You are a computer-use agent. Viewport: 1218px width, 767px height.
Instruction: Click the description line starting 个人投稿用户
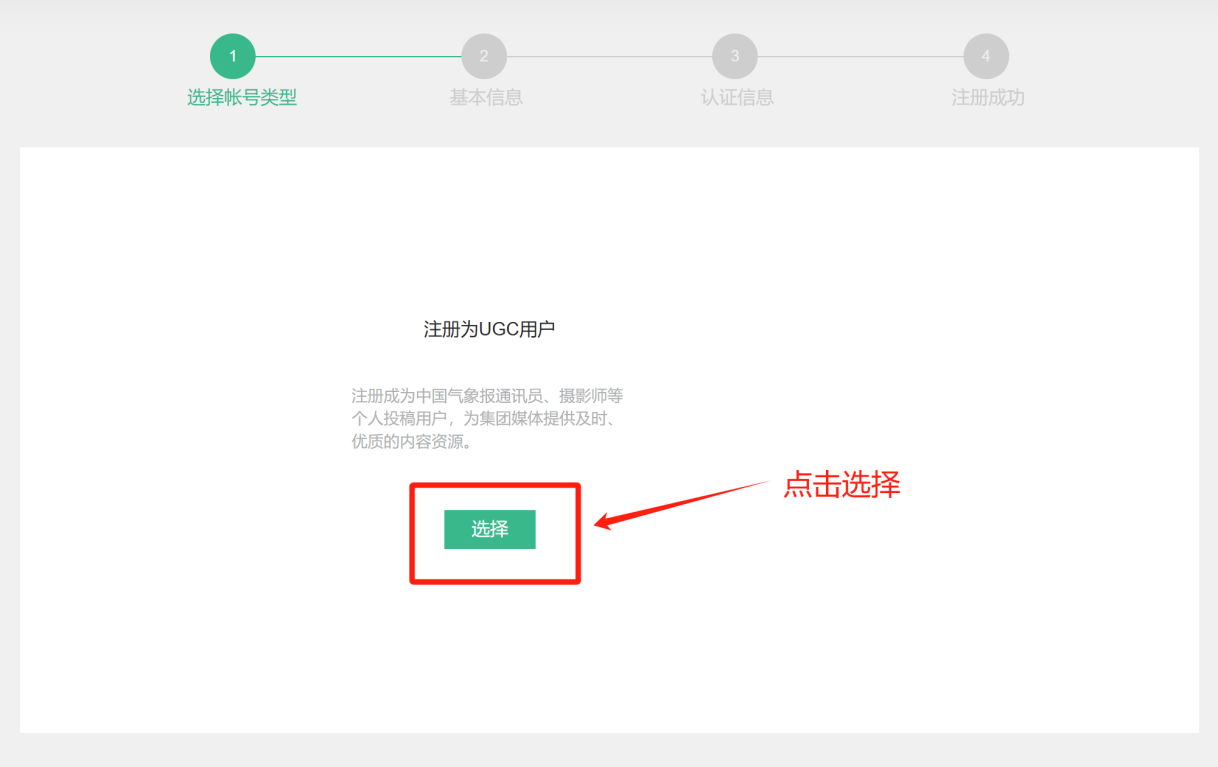(483, 418)
